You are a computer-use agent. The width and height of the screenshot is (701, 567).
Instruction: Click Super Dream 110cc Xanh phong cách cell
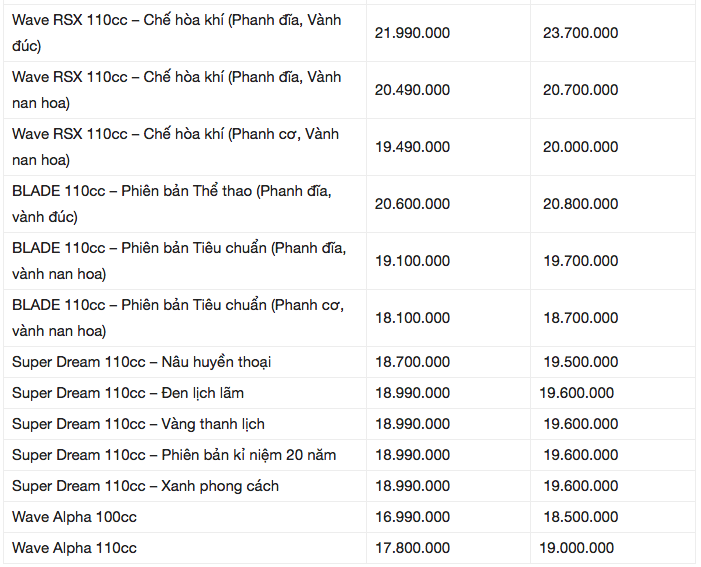pos(145,486)
